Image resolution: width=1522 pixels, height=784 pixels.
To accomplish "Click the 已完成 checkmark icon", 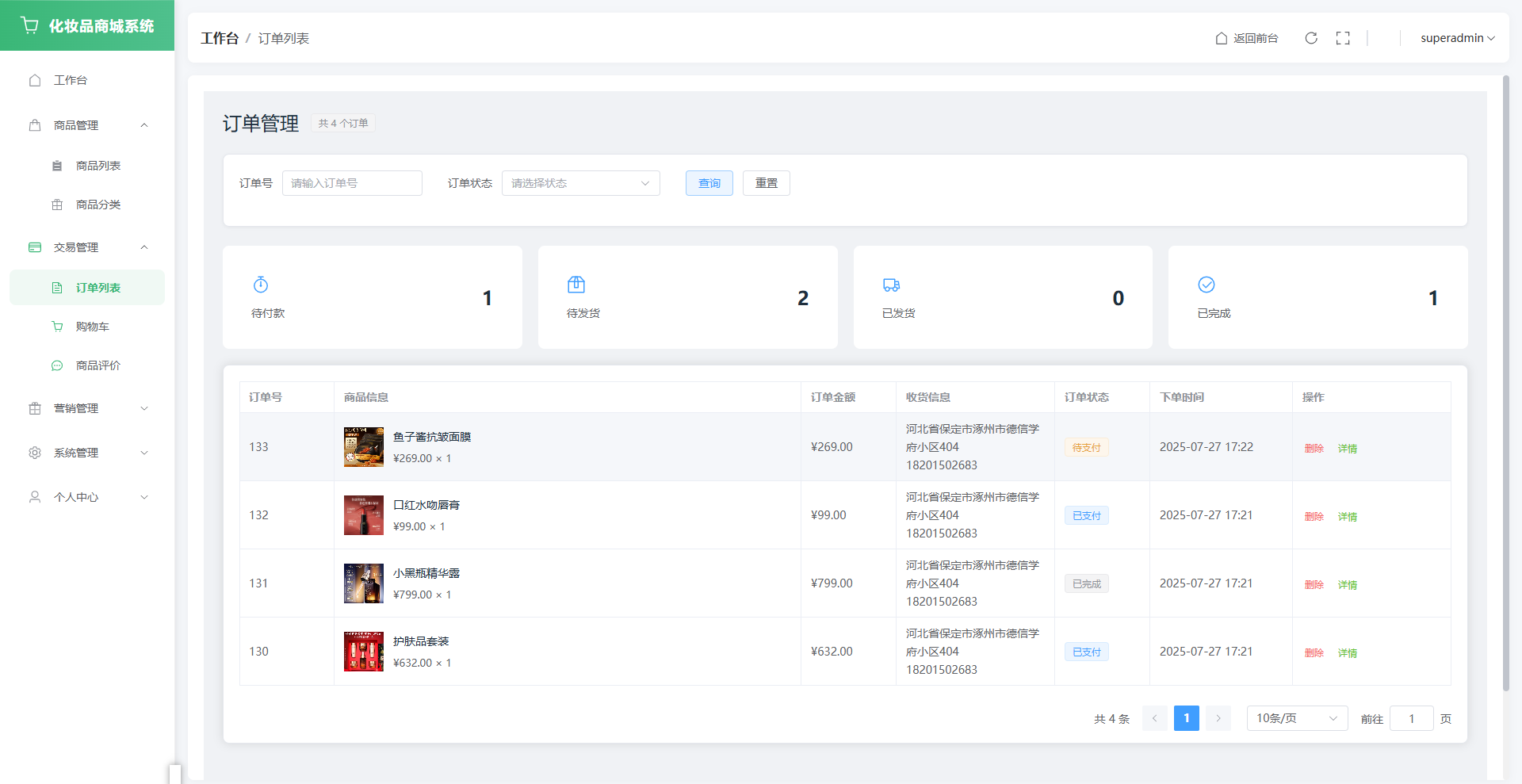I will tap(1207, 285).
